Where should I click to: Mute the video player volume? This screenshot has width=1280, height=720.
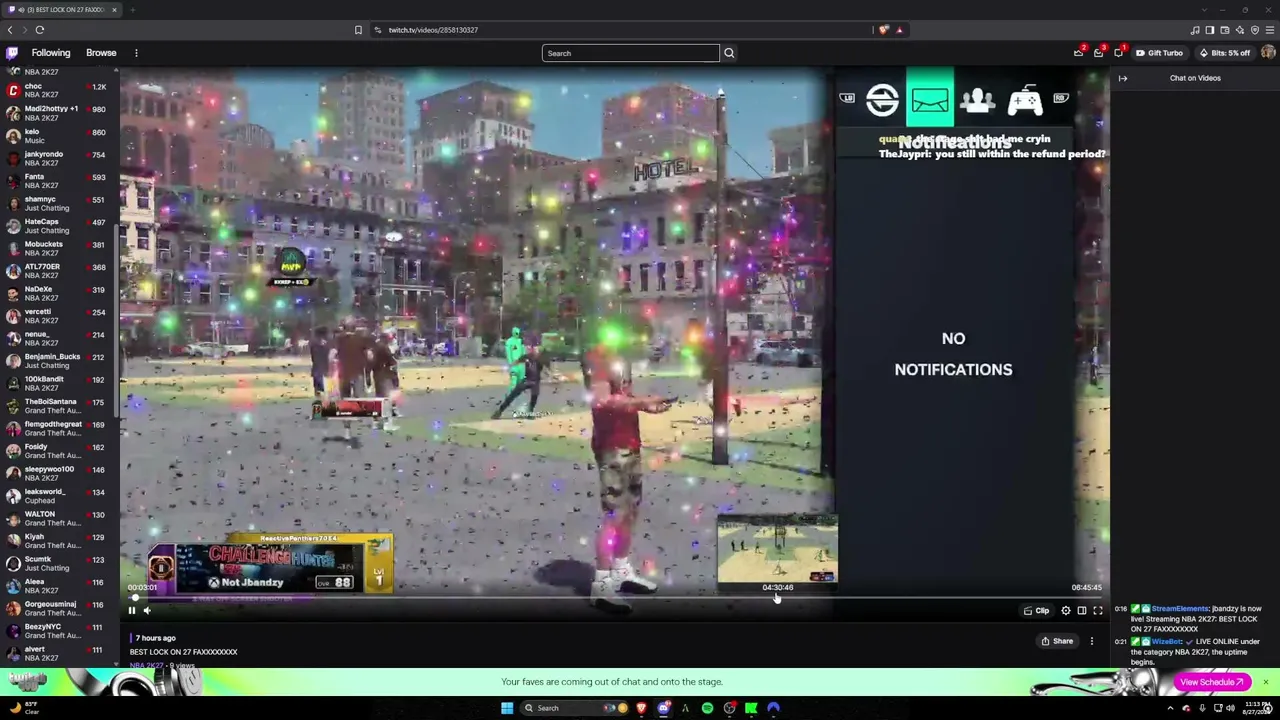[x=147, y=610]
